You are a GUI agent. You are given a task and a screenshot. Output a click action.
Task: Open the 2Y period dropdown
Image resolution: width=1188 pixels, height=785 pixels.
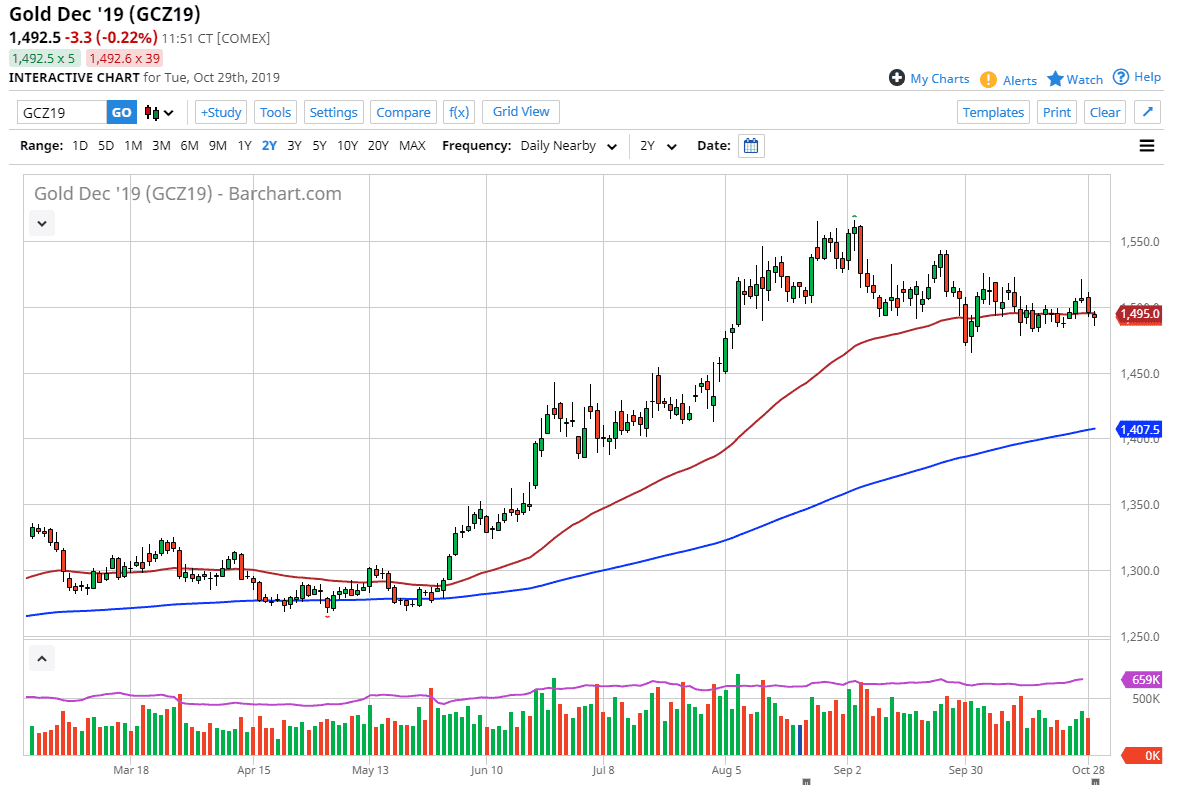[x=659, y=146]
